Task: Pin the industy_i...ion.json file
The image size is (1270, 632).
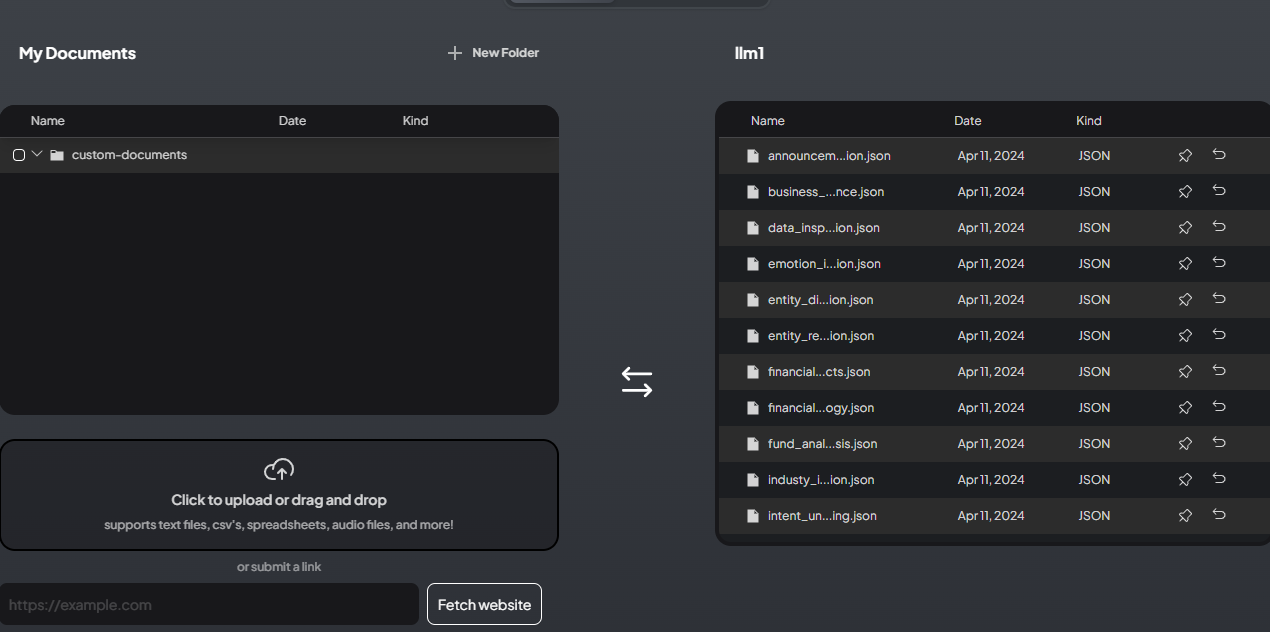Action: [1185, 479]
